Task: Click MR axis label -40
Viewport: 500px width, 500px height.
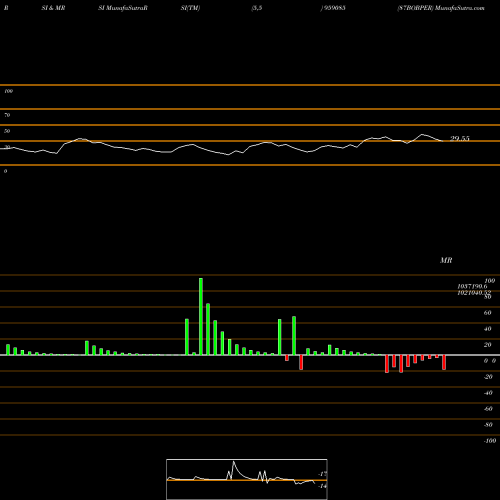Action: tap(488, 393)
